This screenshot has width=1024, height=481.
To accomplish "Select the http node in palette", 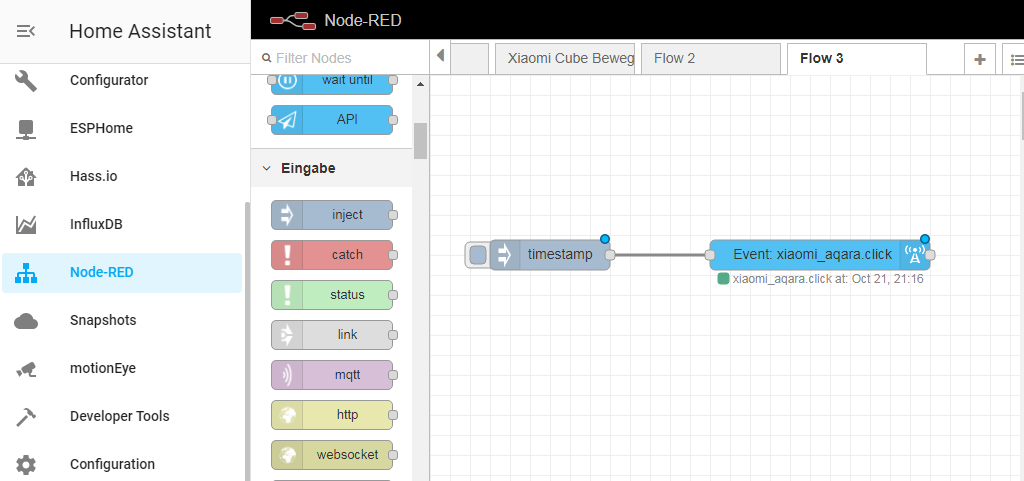I will pos(332,414).
